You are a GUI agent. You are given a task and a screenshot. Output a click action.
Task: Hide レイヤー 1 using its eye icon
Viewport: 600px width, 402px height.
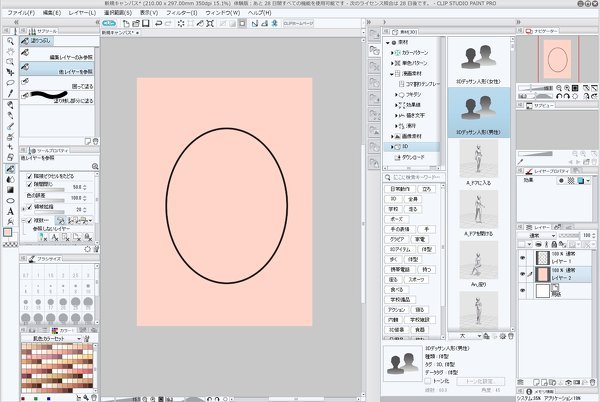(523, 255)
